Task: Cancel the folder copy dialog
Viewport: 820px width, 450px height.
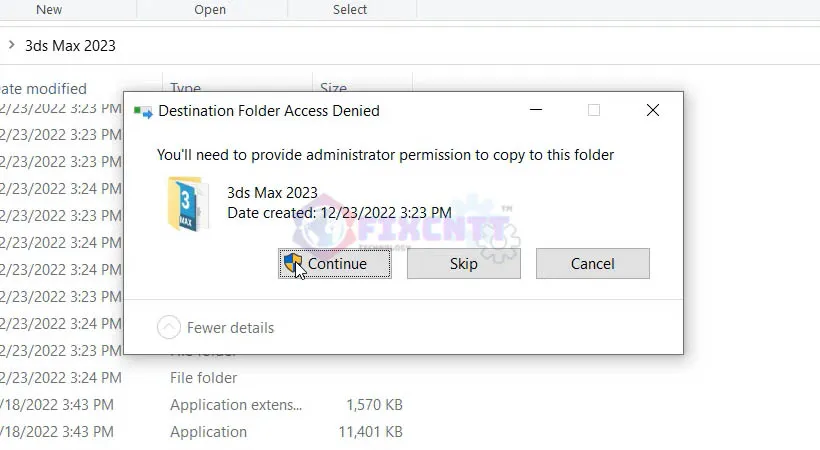Action: pos(592,264)
